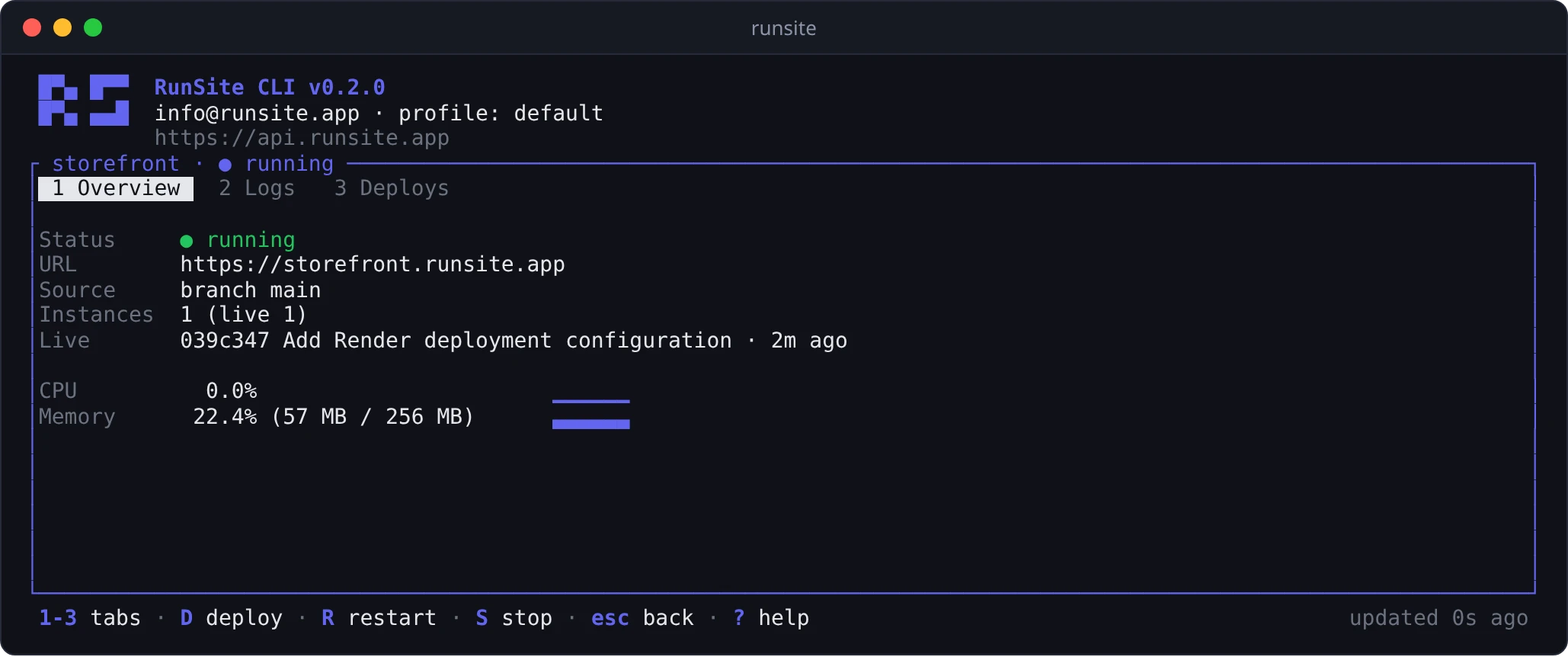Minimize the runsite terminal window
1568x657 pixels.
coord(62,28)
